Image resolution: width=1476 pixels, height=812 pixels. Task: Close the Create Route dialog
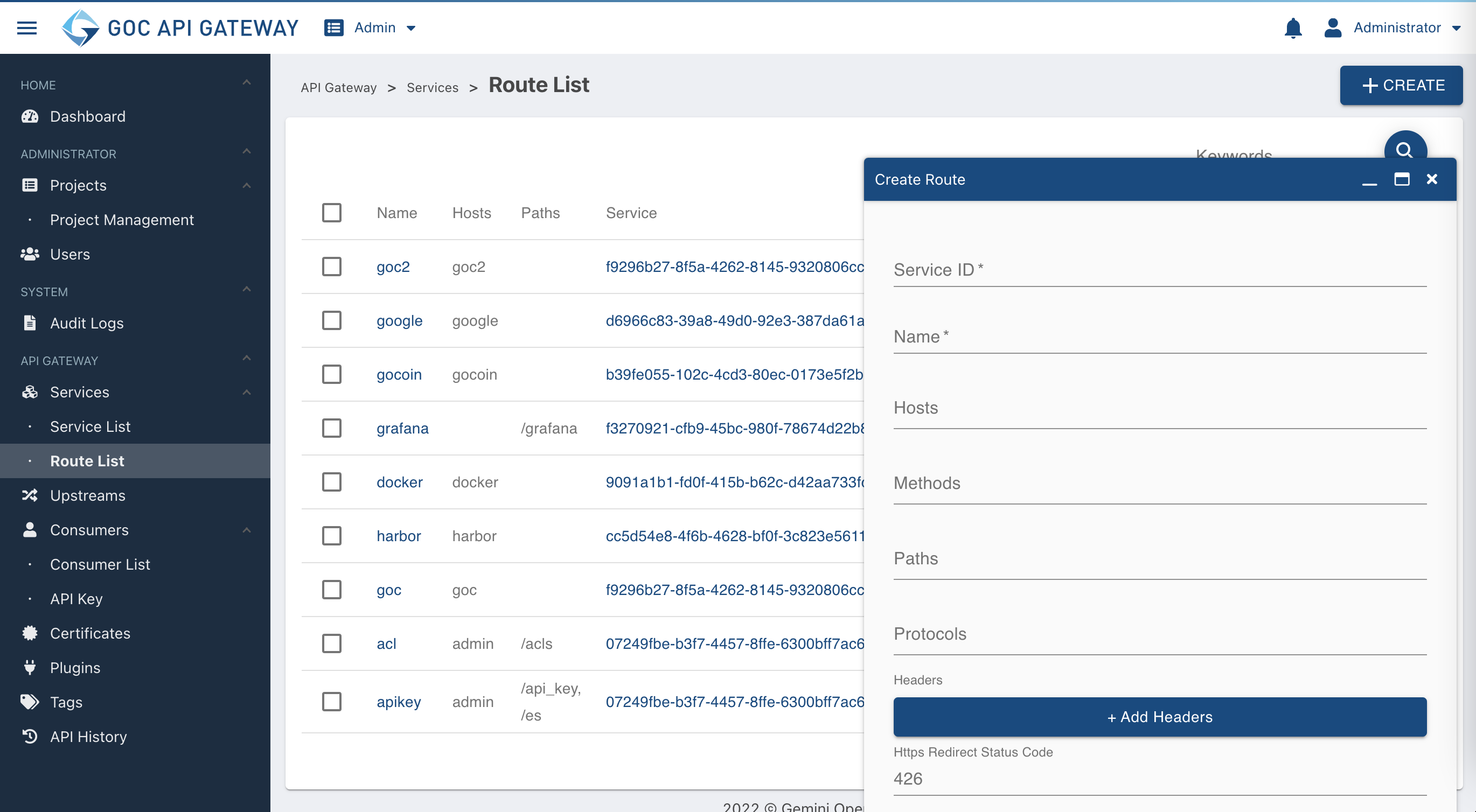pyautogui.click(x=1432, y=179)
